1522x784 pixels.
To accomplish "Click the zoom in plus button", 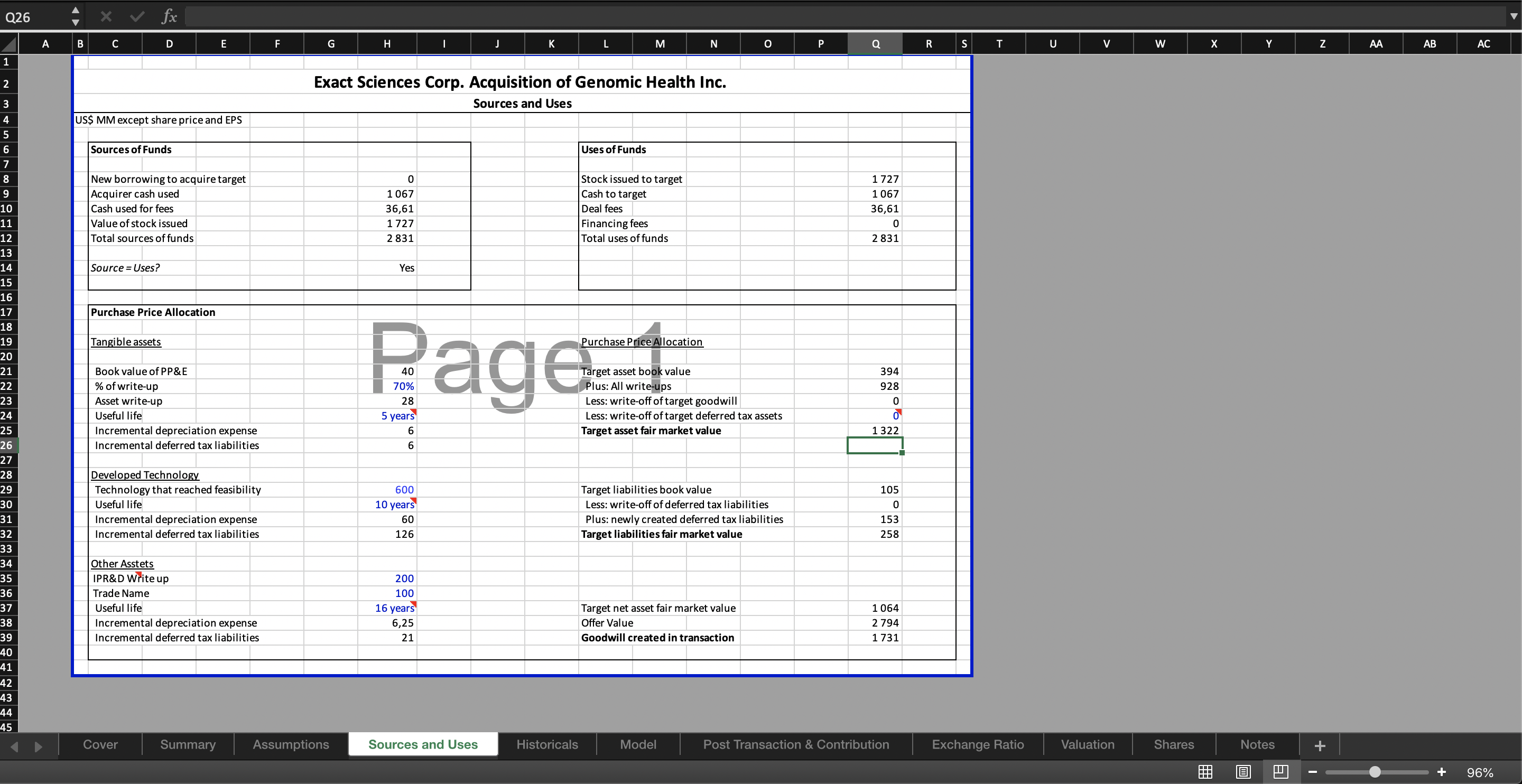I will (1442, 772).
